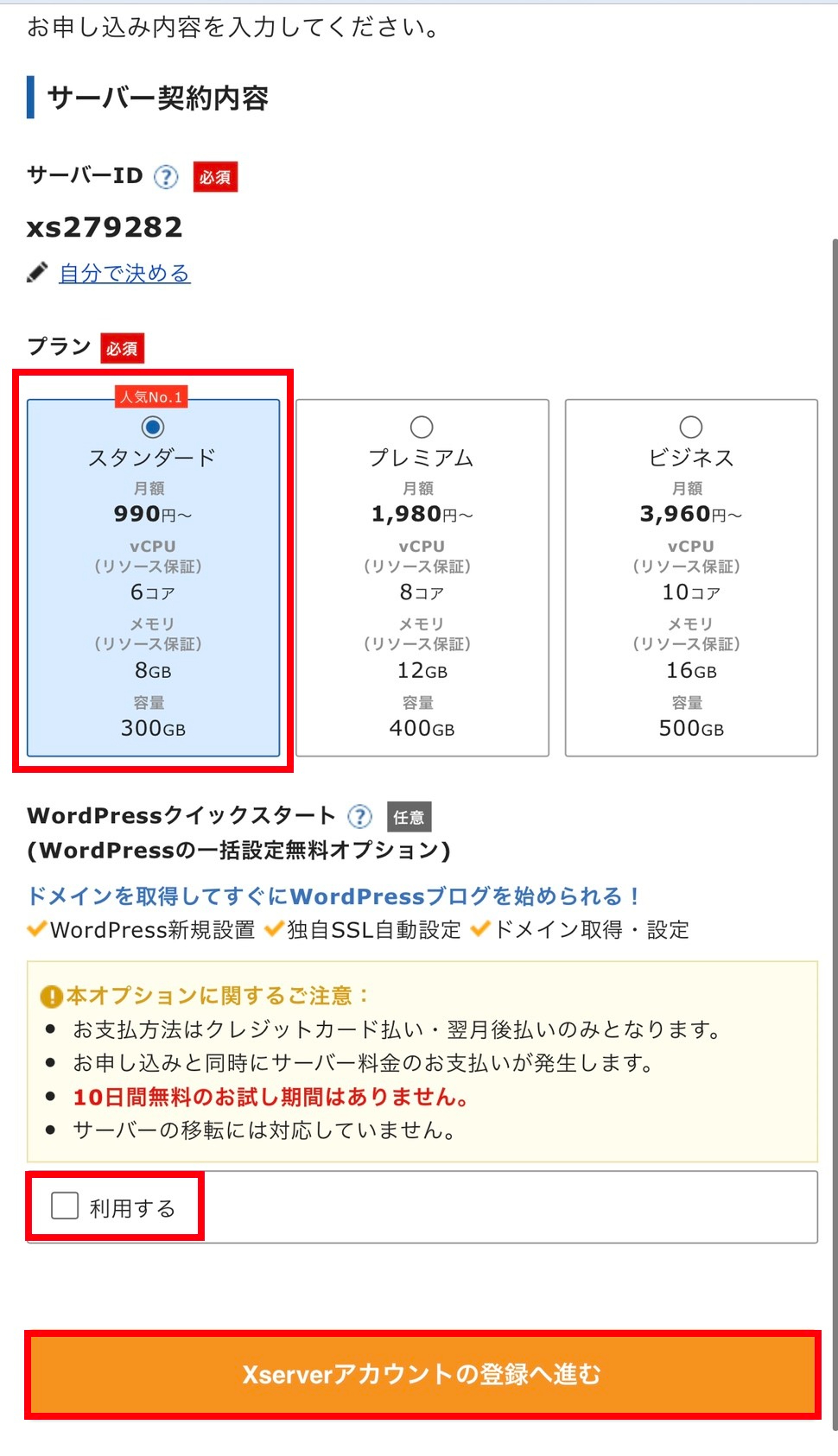Click the help icon next to WordPressクイックスタート
The image size is (838, 1456).
[x=359, y=816]
